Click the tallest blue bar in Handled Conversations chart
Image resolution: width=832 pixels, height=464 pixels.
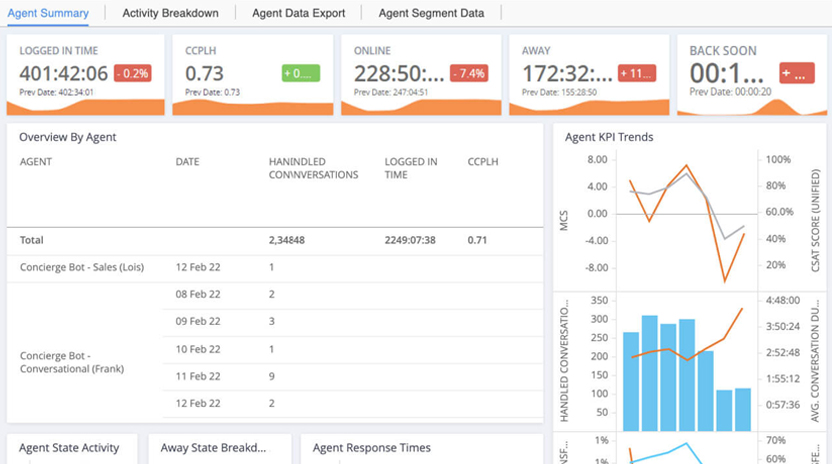(649, 373)
